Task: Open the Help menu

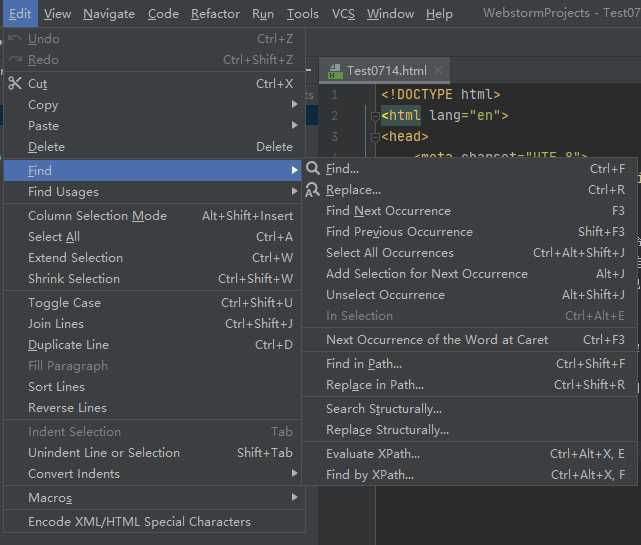Action: click(439, 14)
